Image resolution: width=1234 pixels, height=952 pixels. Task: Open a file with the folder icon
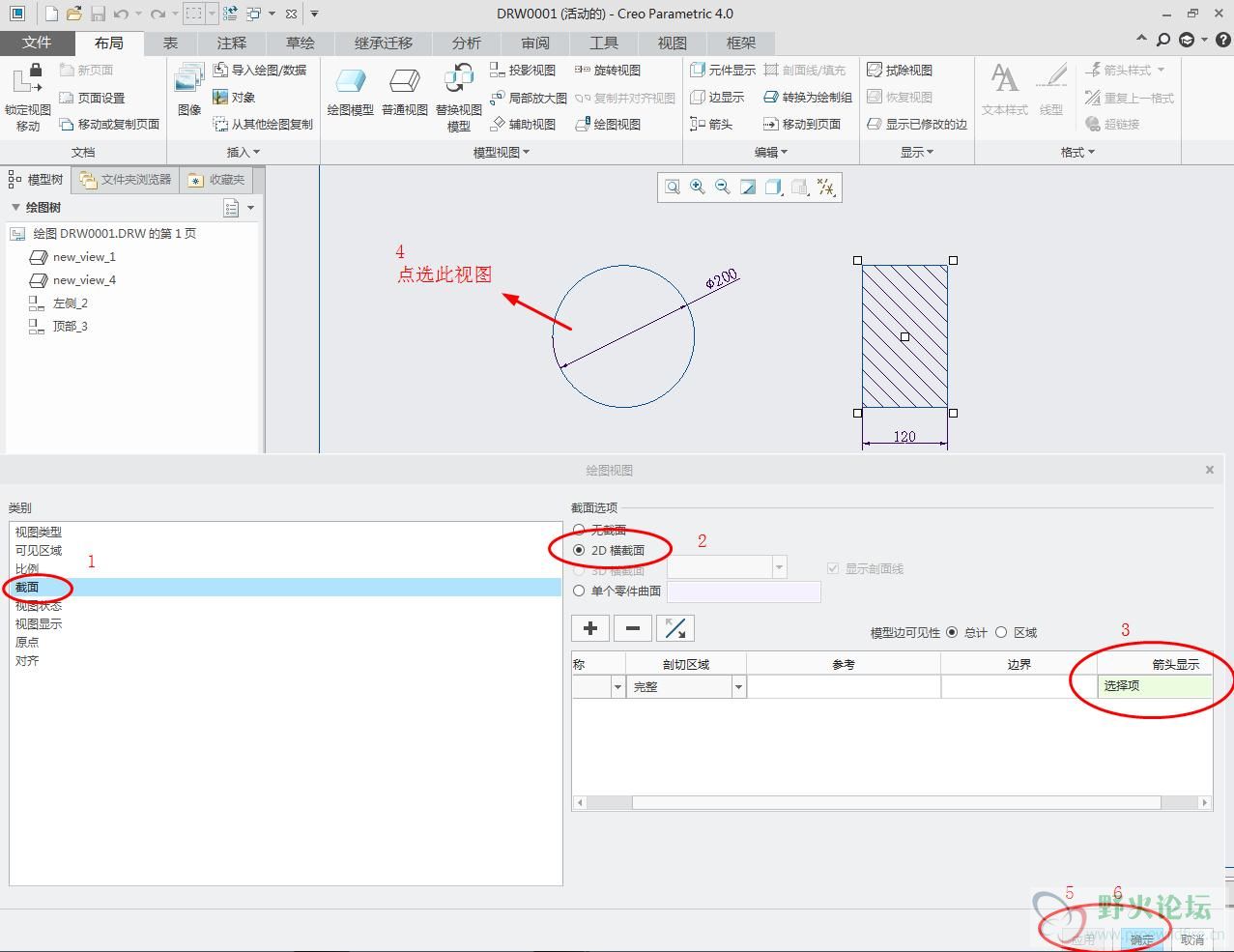point(74,14)
